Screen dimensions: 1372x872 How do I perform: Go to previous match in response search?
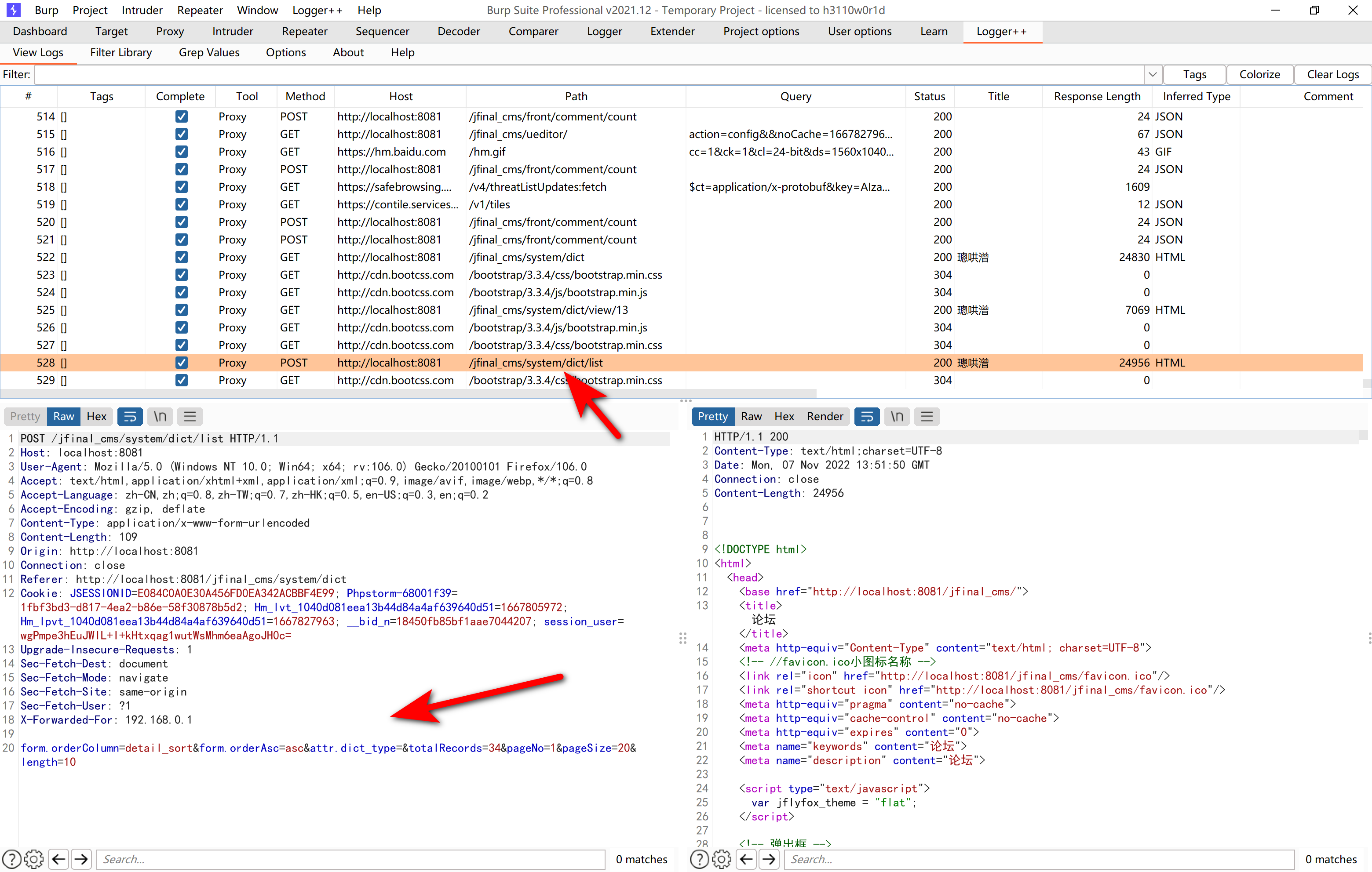(746, 858)
